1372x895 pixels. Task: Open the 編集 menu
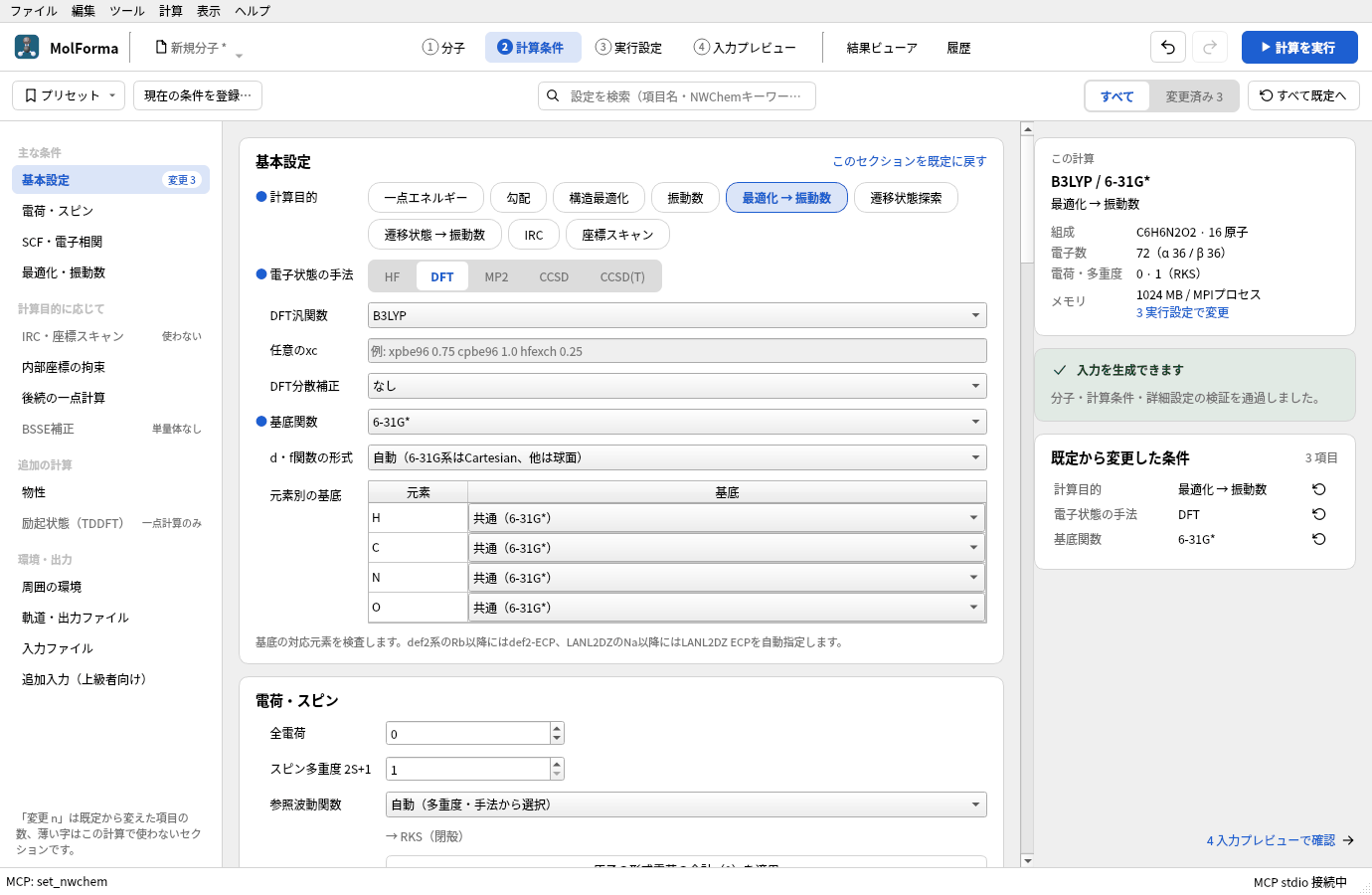84,11
